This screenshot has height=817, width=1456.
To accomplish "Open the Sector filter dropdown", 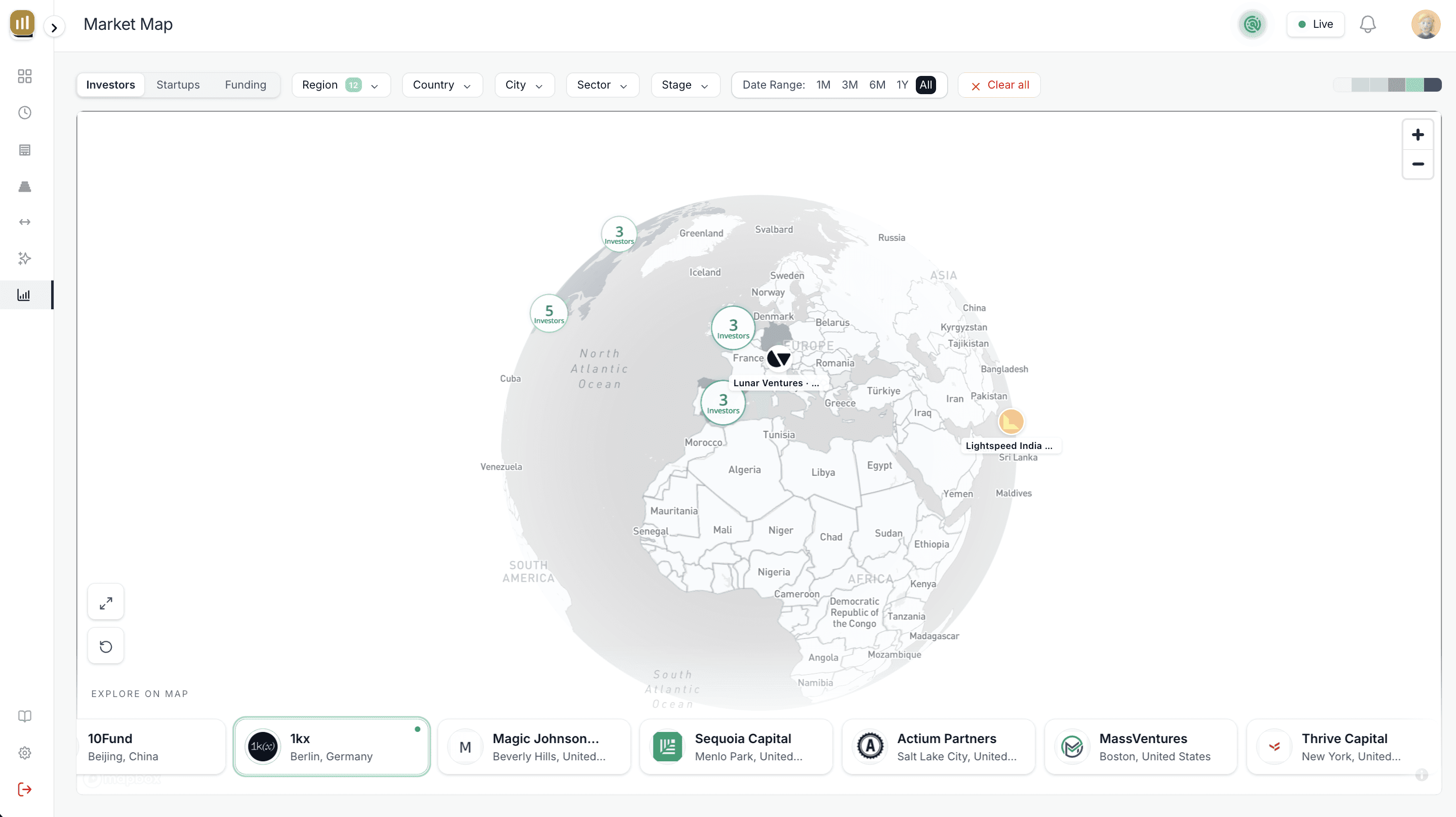I will (x=602, y=85).
